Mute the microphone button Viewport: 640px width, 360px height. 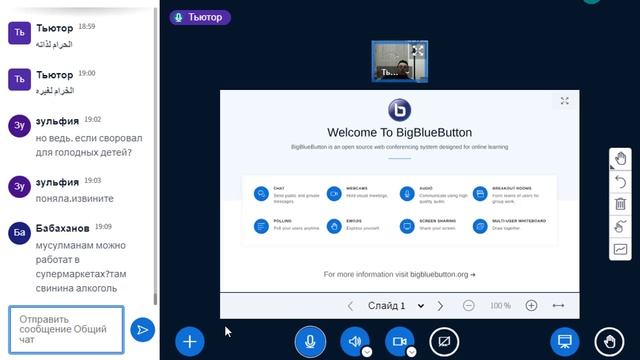point(310,342)
